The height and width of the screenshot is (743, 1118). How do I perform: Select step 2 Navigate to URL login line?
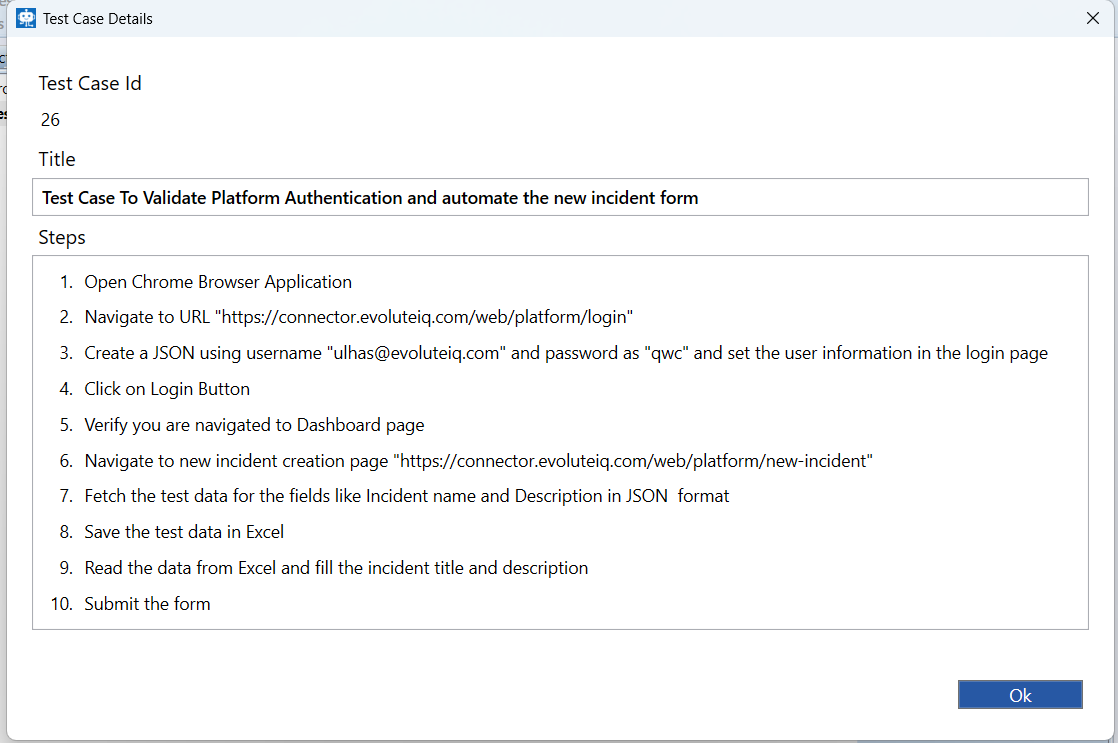pos(359,317)
